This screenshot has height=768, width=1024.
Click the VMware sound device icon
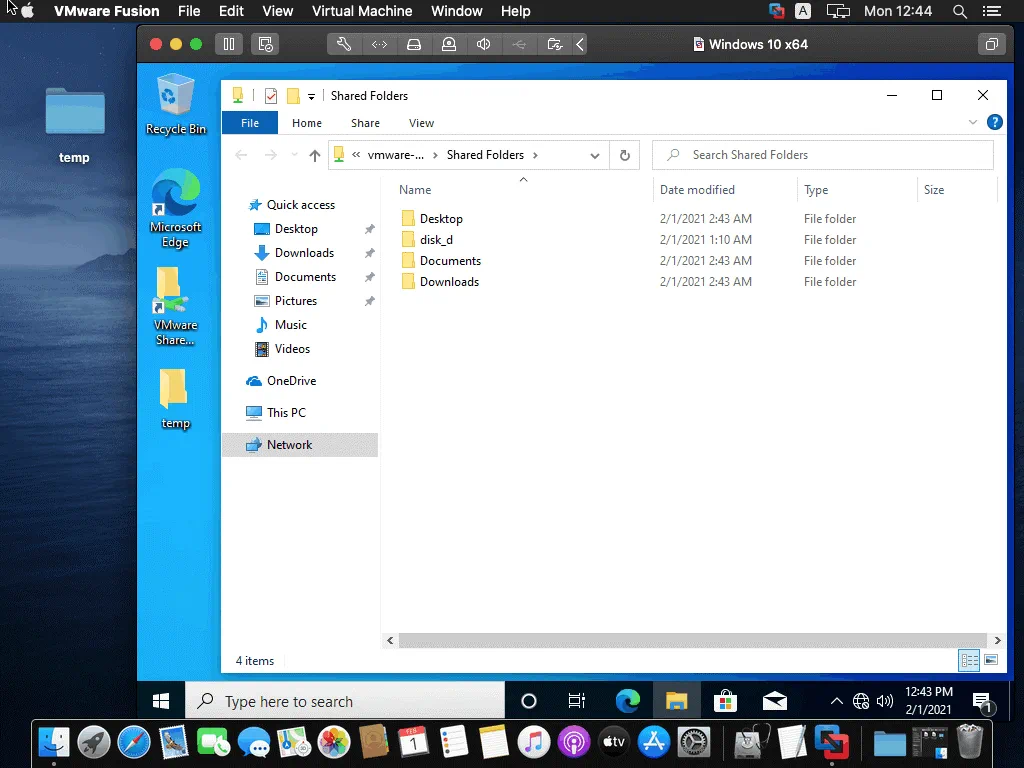[x=484, y=44]
